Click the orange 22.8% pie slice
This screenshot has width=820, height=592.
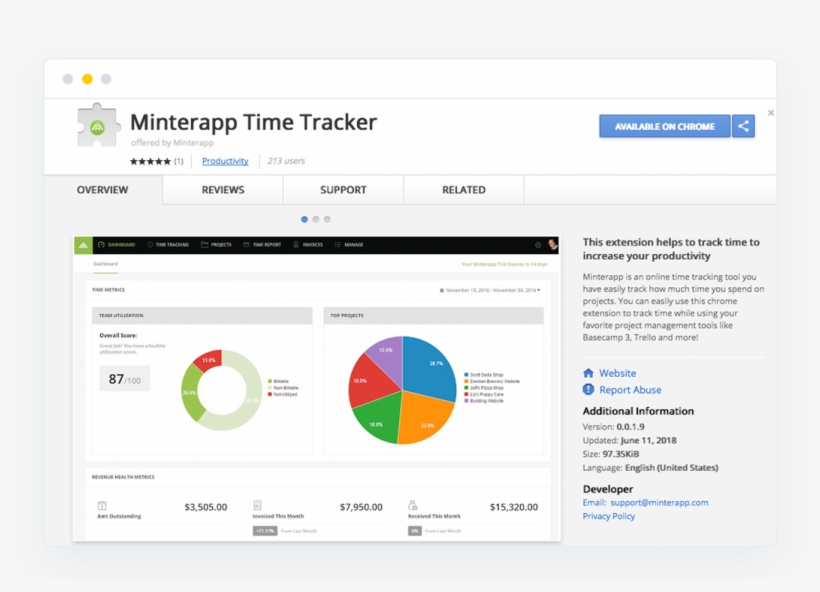pos(424,418)
